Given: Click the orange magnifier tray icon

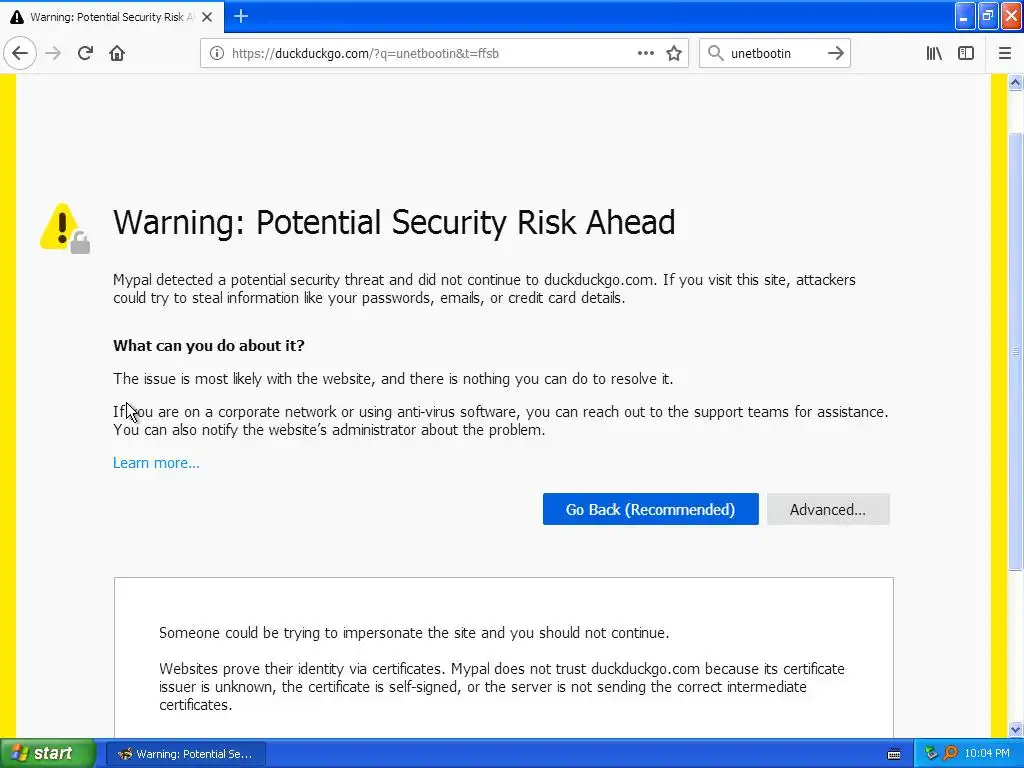Looking at the screenshot, I should tap(950, 754).
